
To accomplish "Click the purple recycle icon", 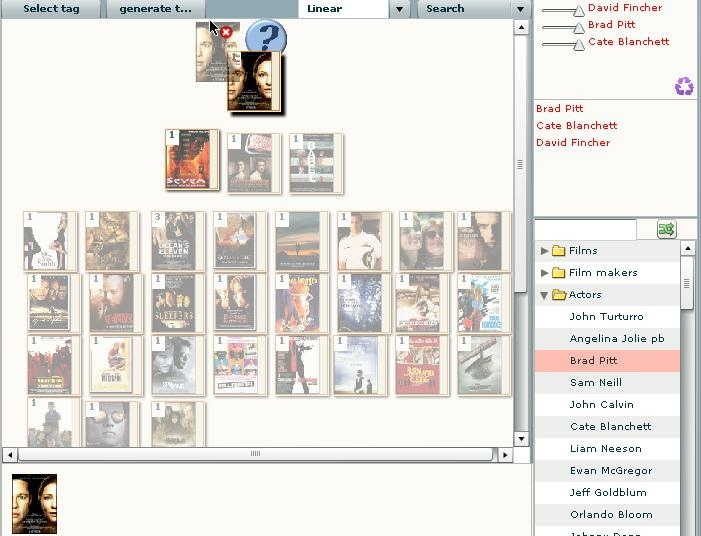I will point(684,86).
